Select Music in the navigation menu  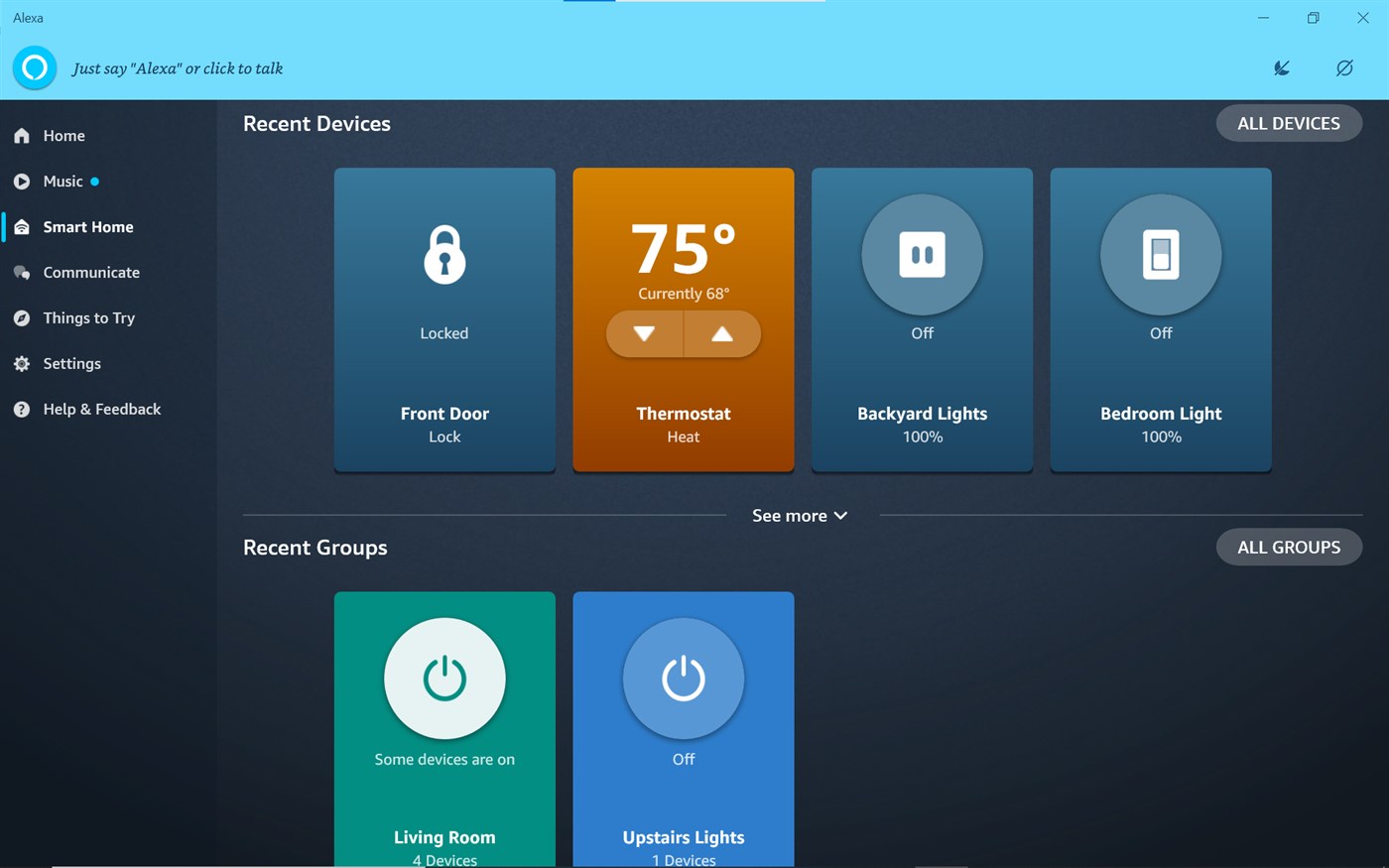click(63, 181)
